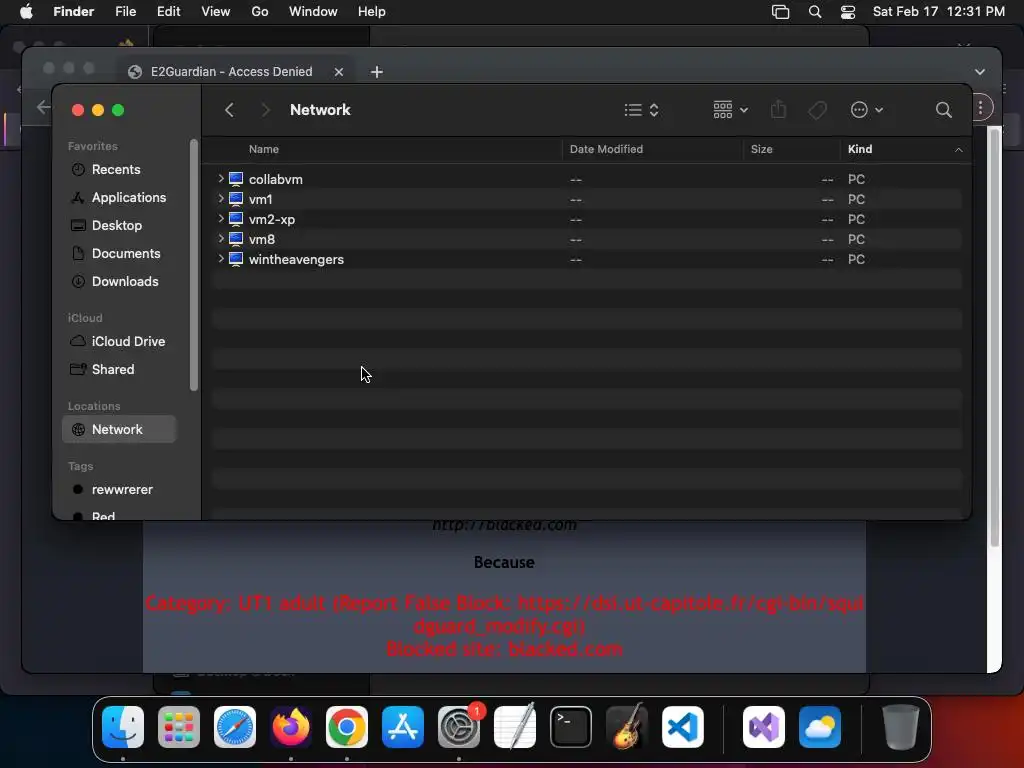Screen dimensions: 1024x768
Task: Sort by Date Modified column header
Action: (652, 150)
